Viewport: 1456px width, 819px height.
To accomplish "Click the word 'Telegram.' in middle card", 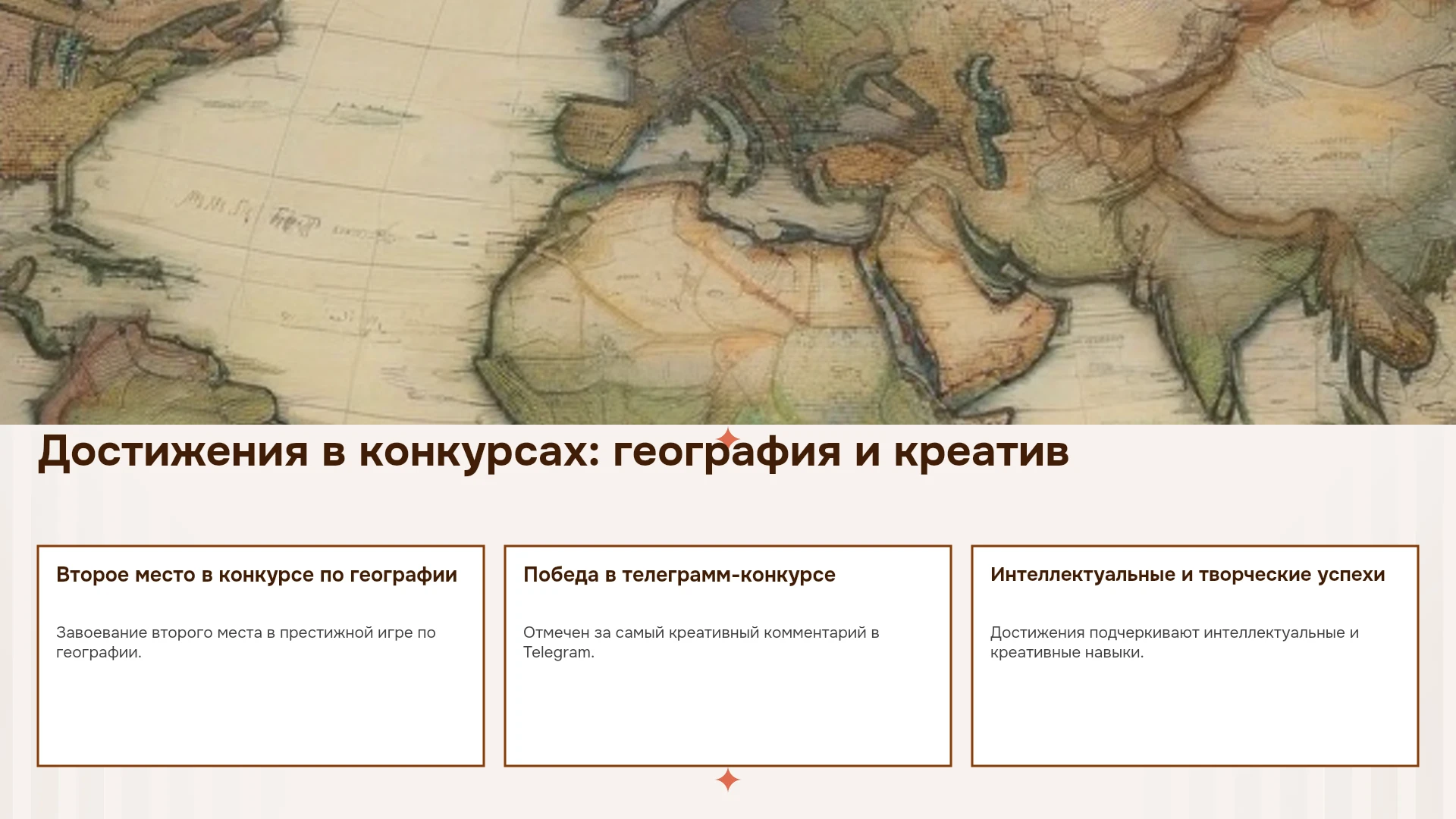I will pyautogui.click(x=559, y=653).
